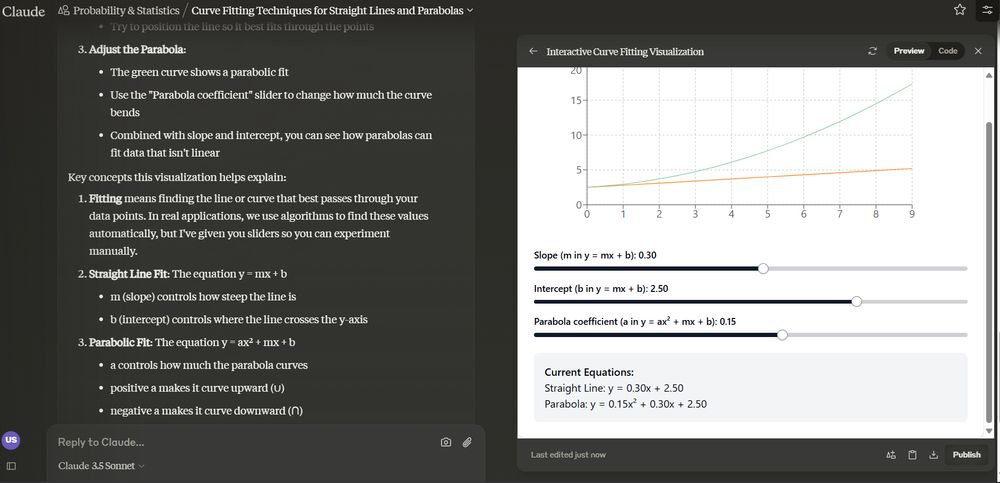Open the artifact version compare icon
This screenshot has height=483, width=1000.
[x=891, y=455]
